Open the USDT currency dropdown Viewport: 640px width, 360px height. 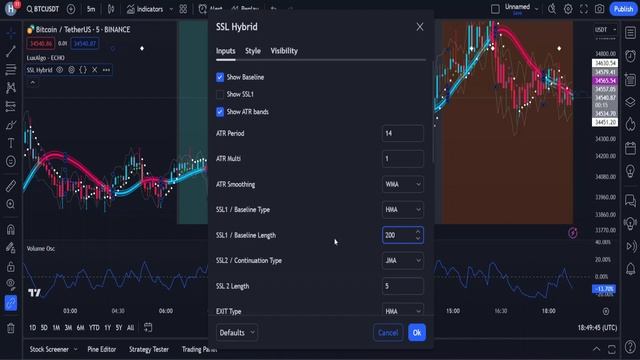tap(605, 30)
